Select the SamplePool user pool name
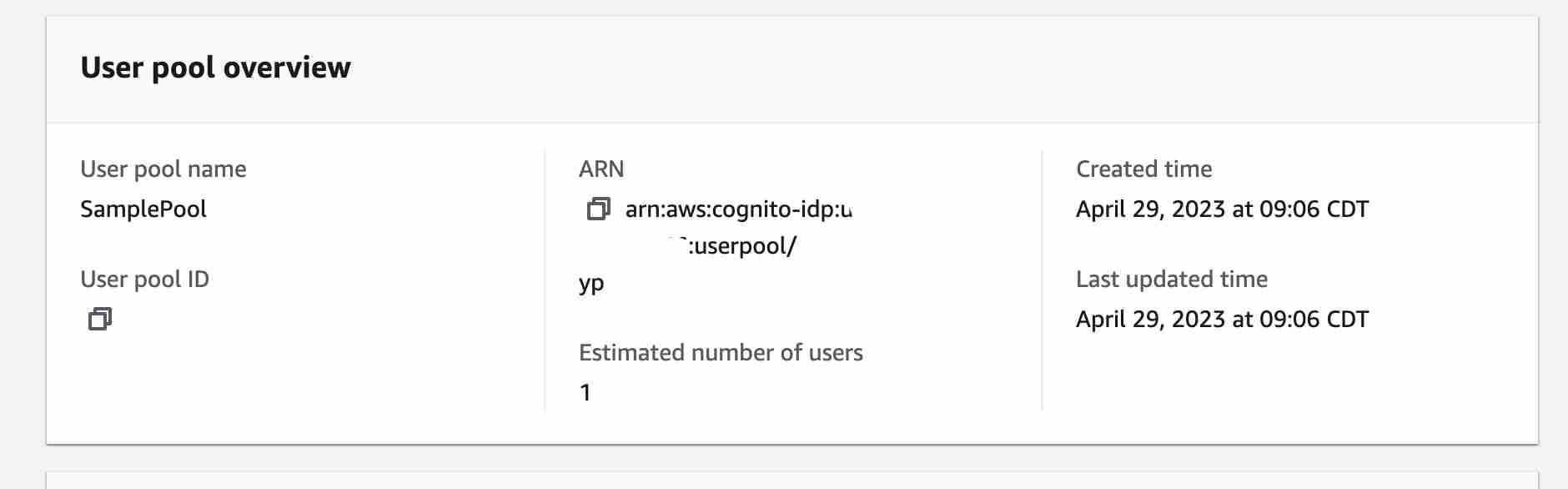The height and width of the screenshot is (489, 1568). pyautogui.click(x=143, y=209)
